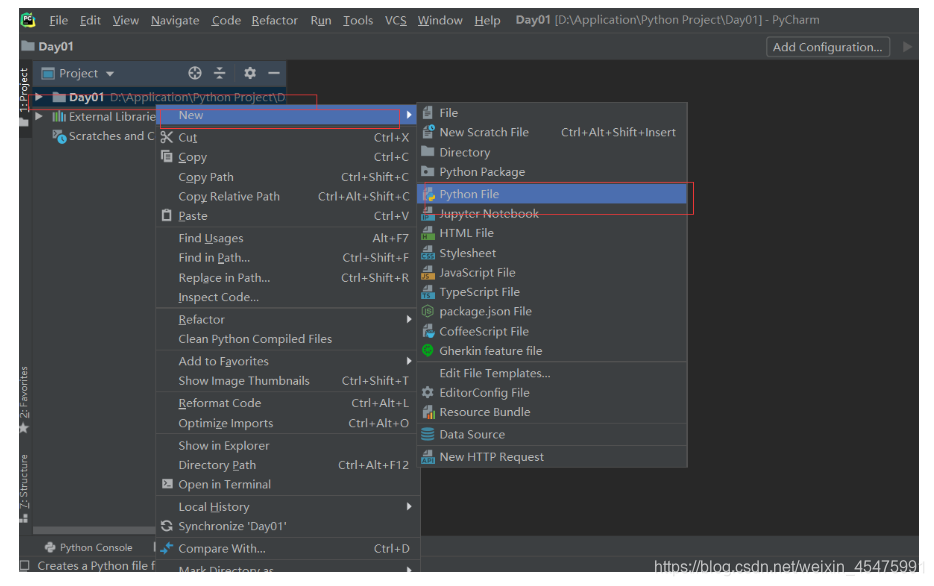The height and width of the screenshot is (586, 934).
Task: Click the Python File icon in submenu
Action: (428, 194)
